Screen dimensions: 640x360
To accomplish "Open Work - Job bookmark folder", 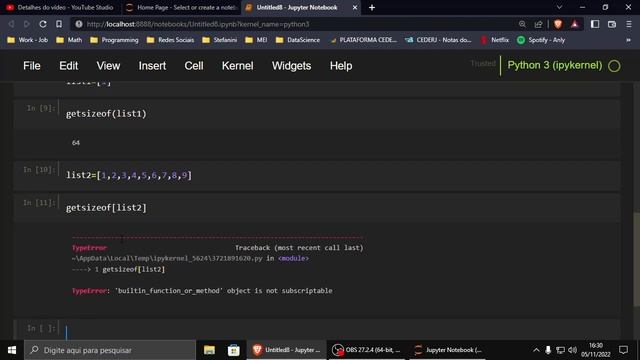I will (x=27, y=40).
